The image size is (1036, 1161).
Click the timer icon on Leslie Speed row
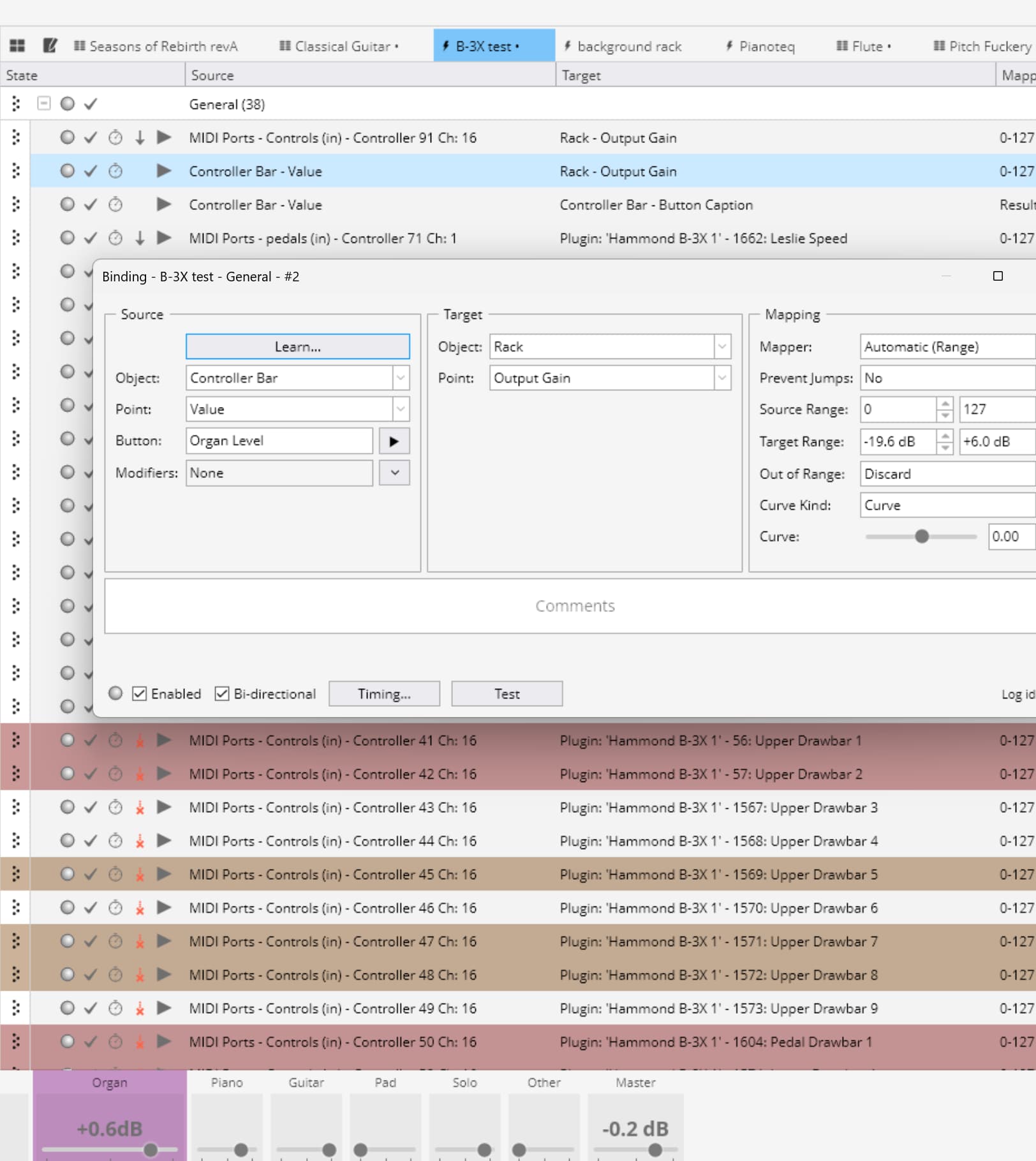coord(115,238)
